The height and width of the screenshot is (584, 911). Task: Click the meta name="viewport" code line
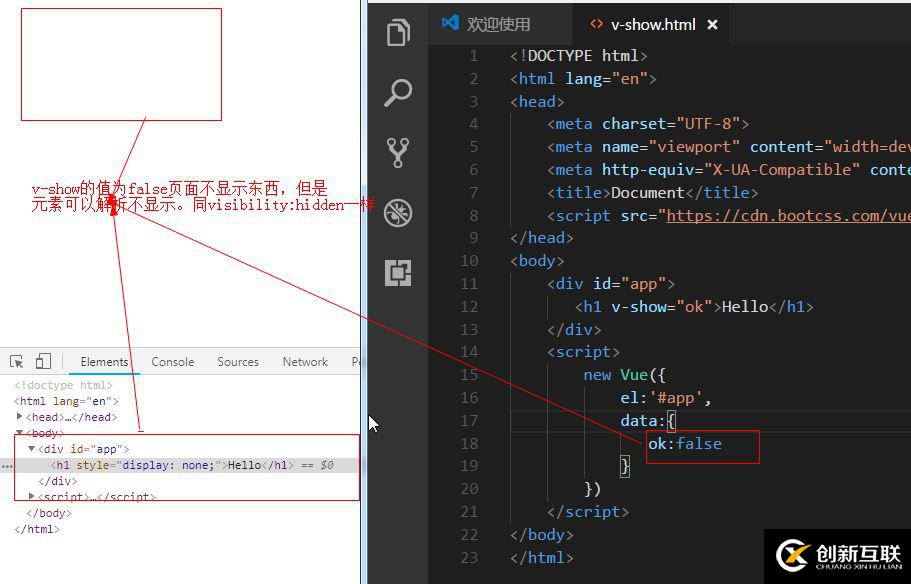(x=729, y=146)
